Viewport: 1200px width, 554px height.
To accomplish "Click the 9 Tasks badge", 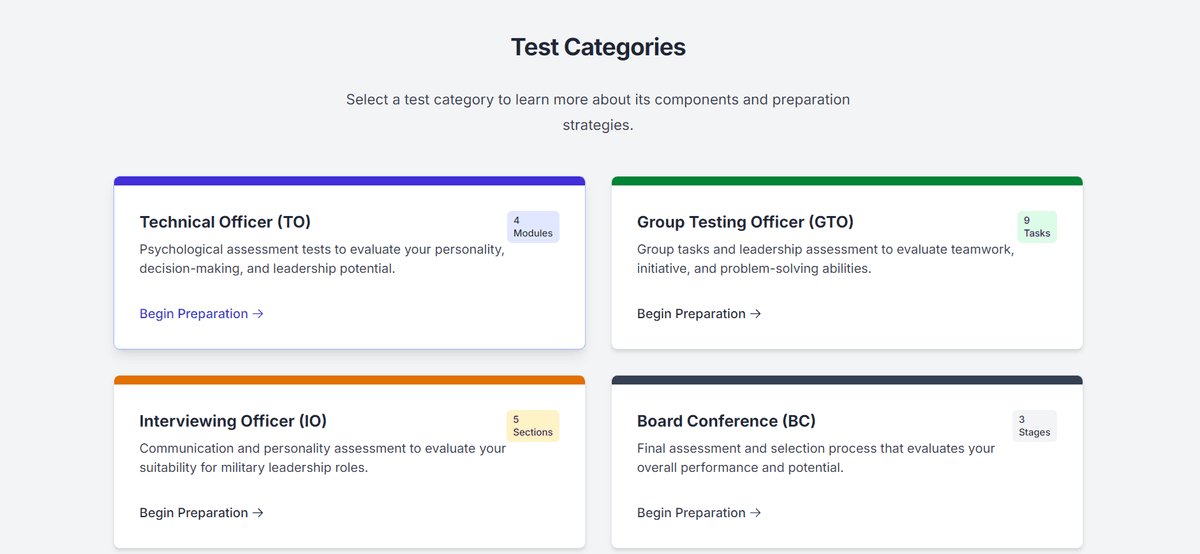I will tap(1037, 227).
